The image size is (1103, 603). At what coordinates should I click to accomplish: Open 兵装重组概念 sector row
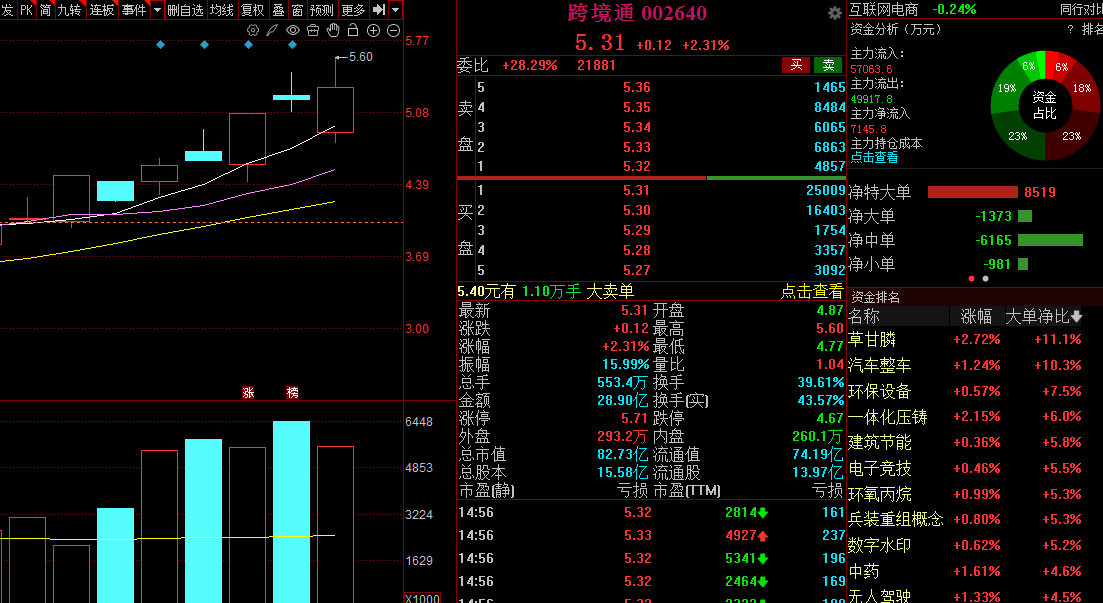click(975, 519)
